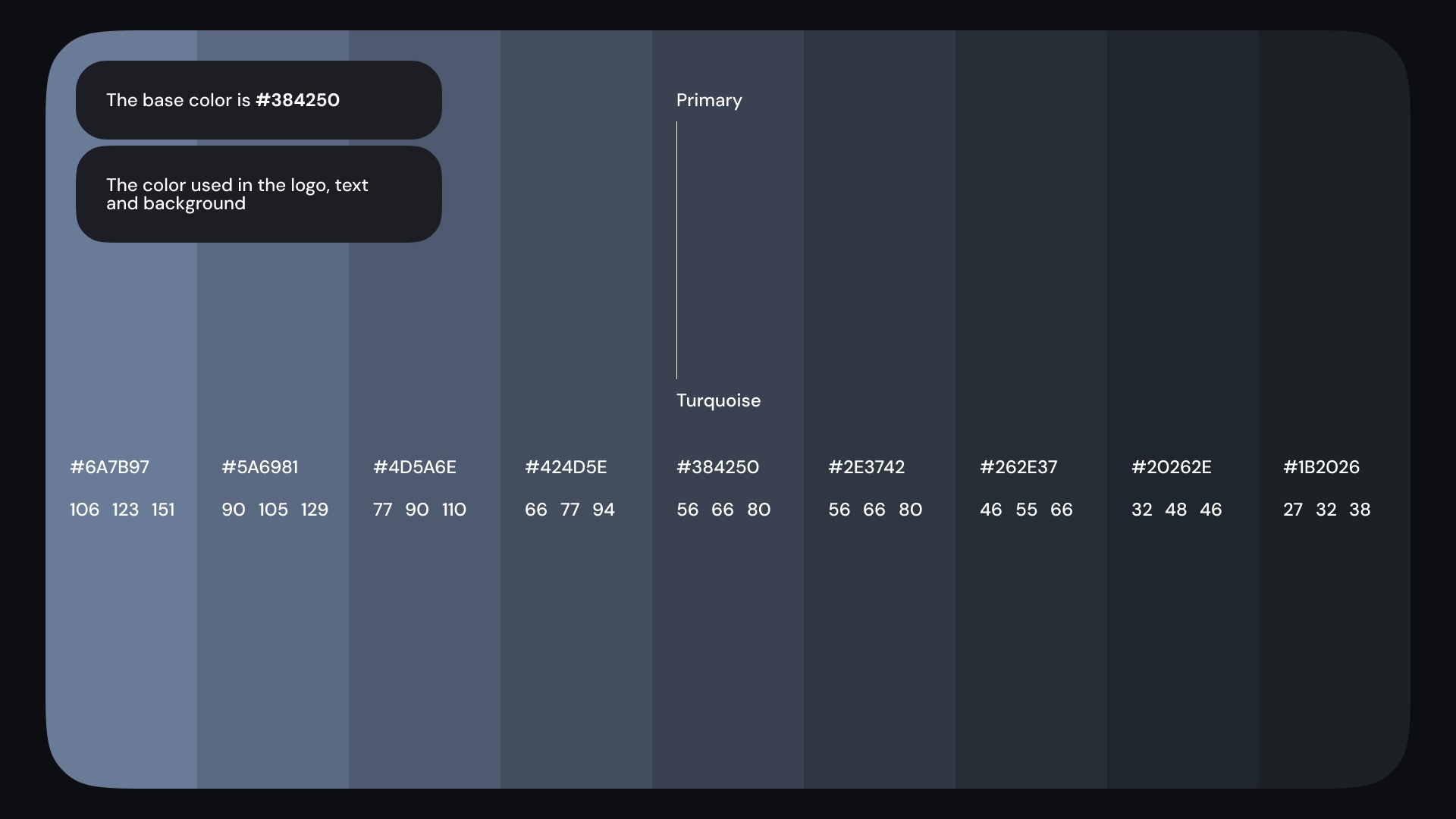1456x819 pixels.
Task: Select the #384250 hex label in palette
Action: 717,467
